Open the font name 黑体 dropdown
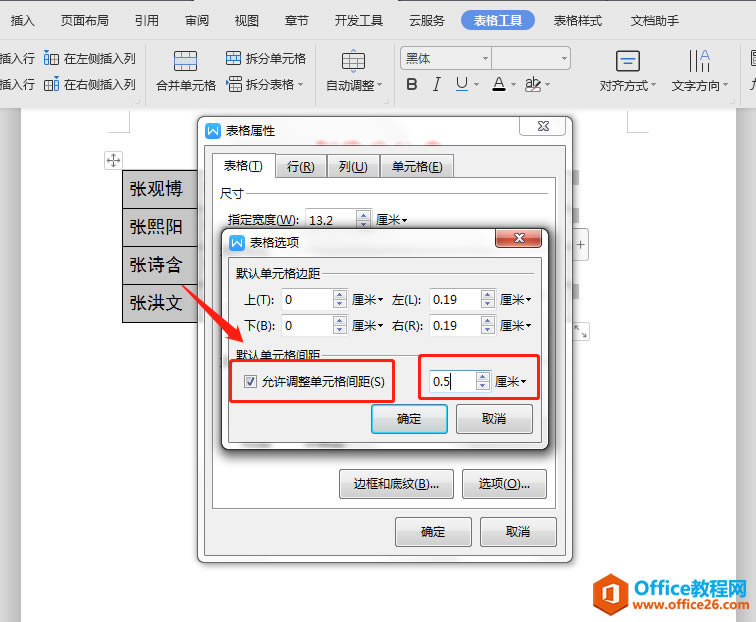The width and height of the screenshot is (756, 622). point(485,59)
